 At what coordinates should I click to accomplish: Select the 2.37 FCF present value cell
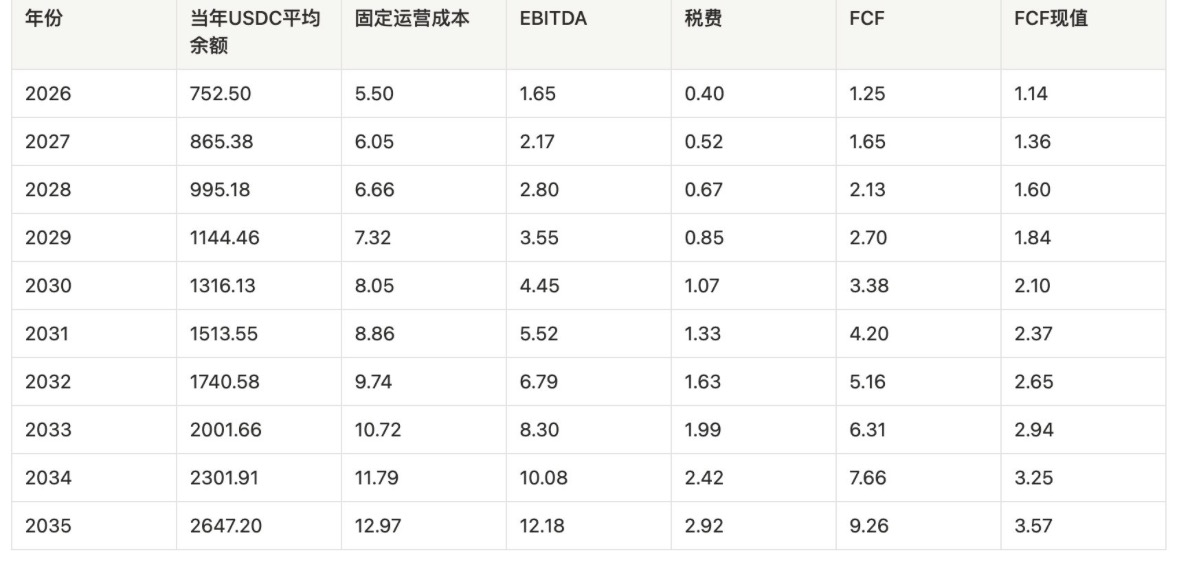[1033, 334]
